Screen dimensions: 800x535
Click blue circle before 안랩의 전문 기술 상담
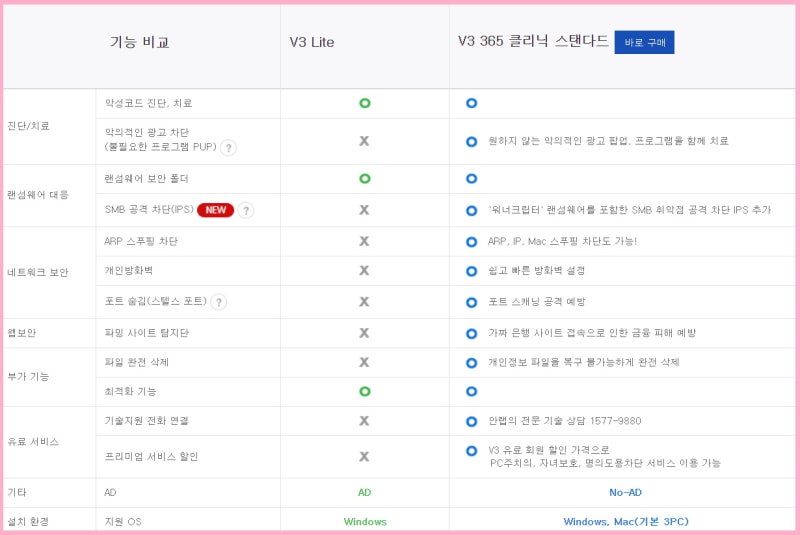pos(471,422)
